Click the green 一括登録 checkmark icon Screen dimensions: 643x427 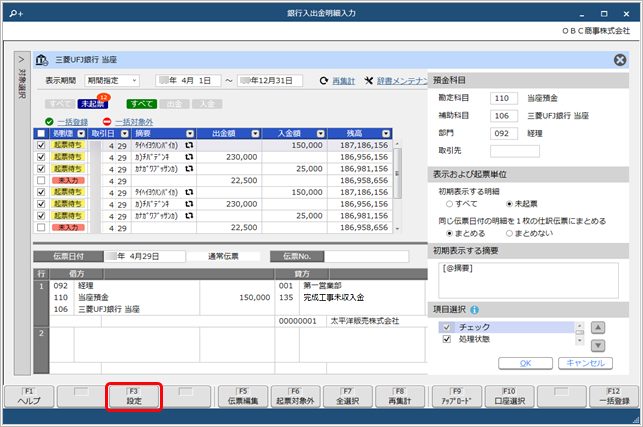[x=47, y=122]
